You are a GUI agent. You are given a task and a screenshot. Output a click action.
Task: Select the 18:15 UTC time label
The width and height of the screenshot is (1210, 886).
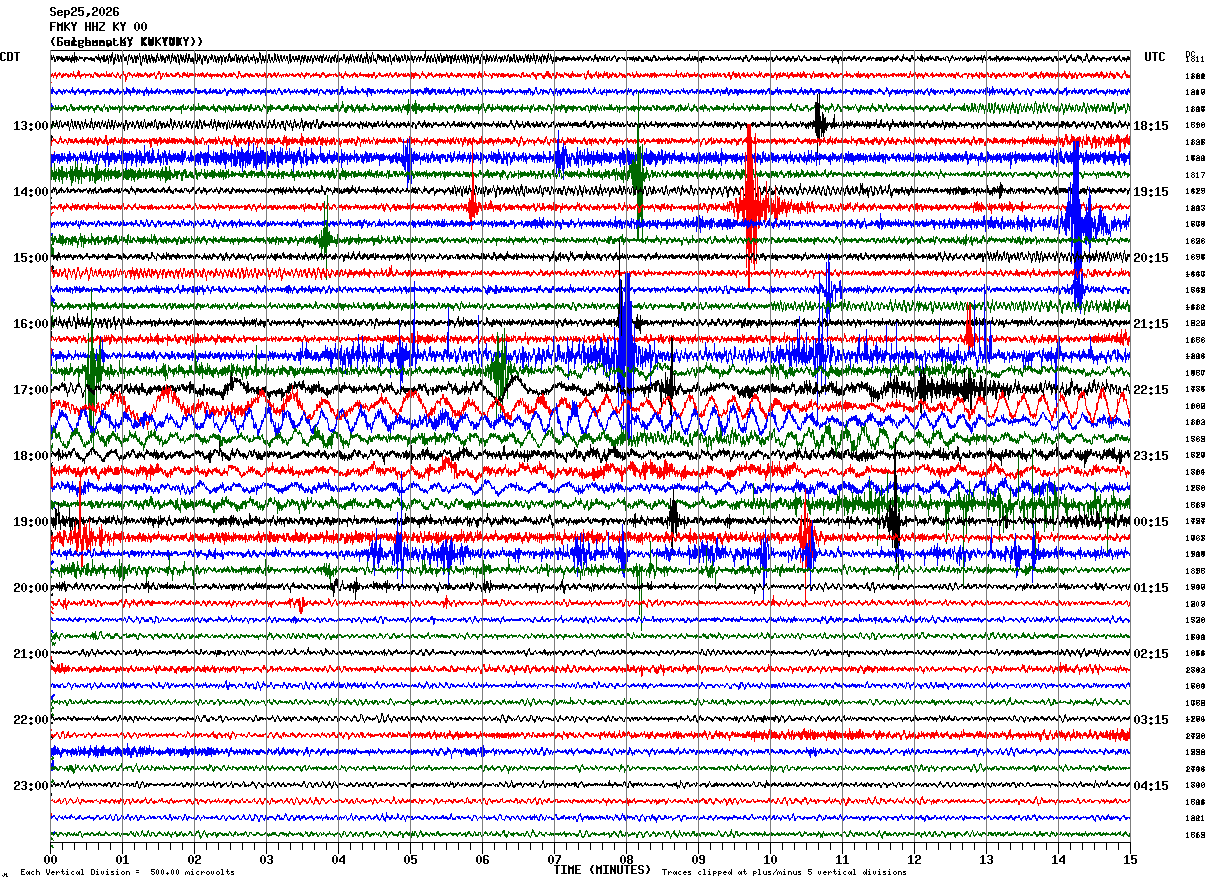1150,126
